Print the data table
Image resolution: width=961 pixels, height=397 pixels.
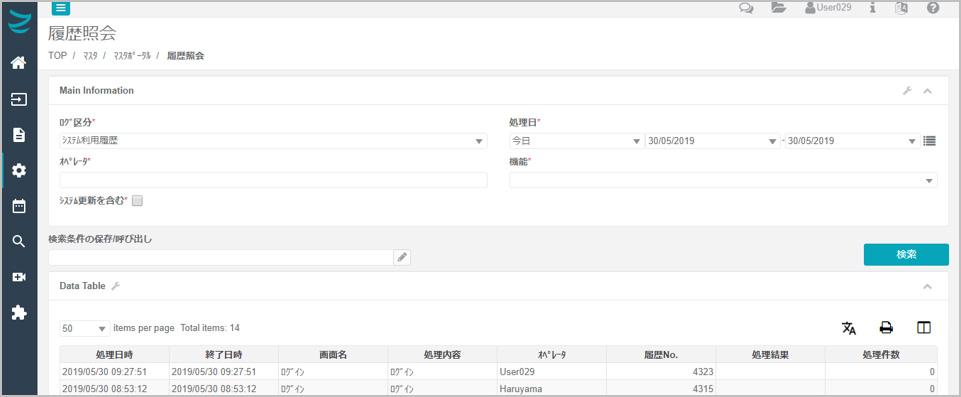pos(886,328)
